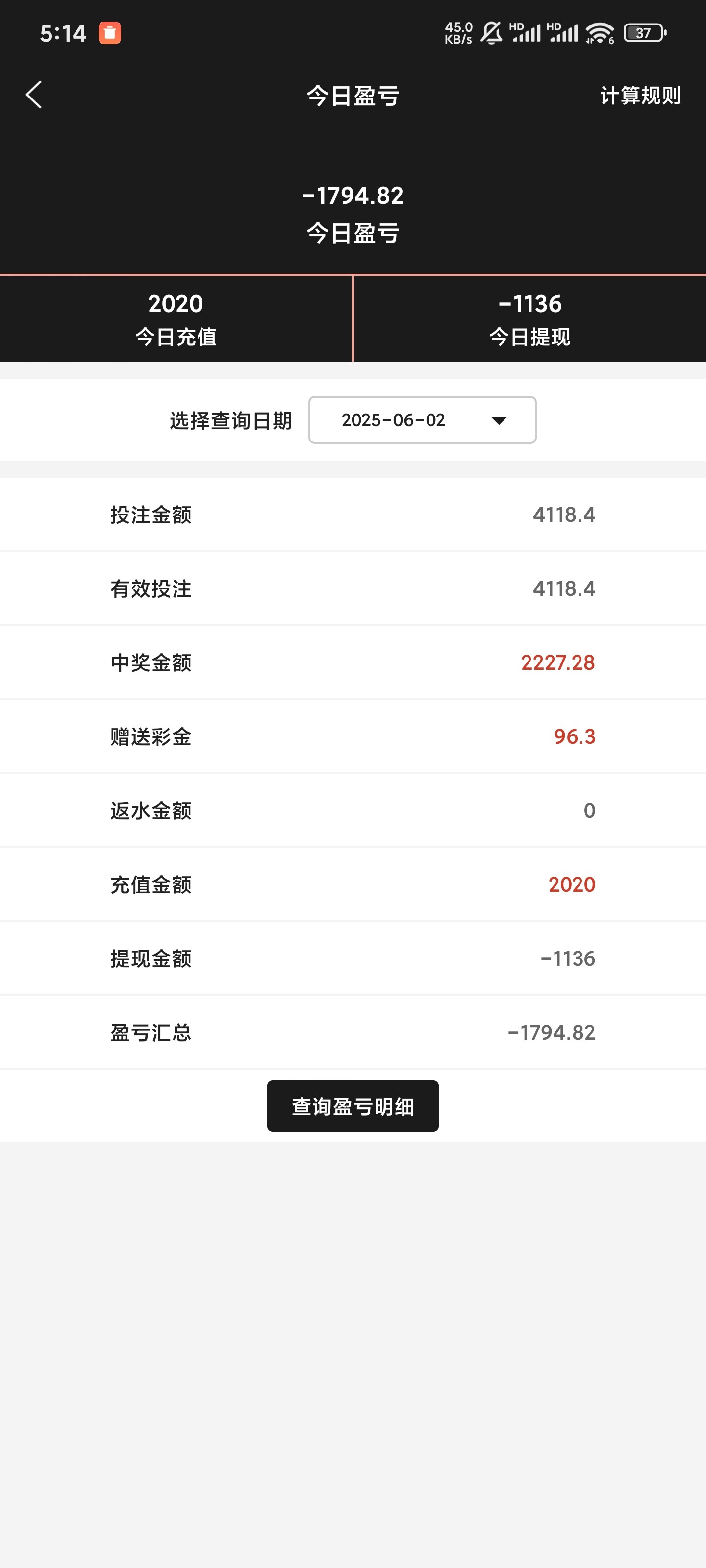Tap the back arrow icon
The image size is (706, 1568).
tap(34, 95)
